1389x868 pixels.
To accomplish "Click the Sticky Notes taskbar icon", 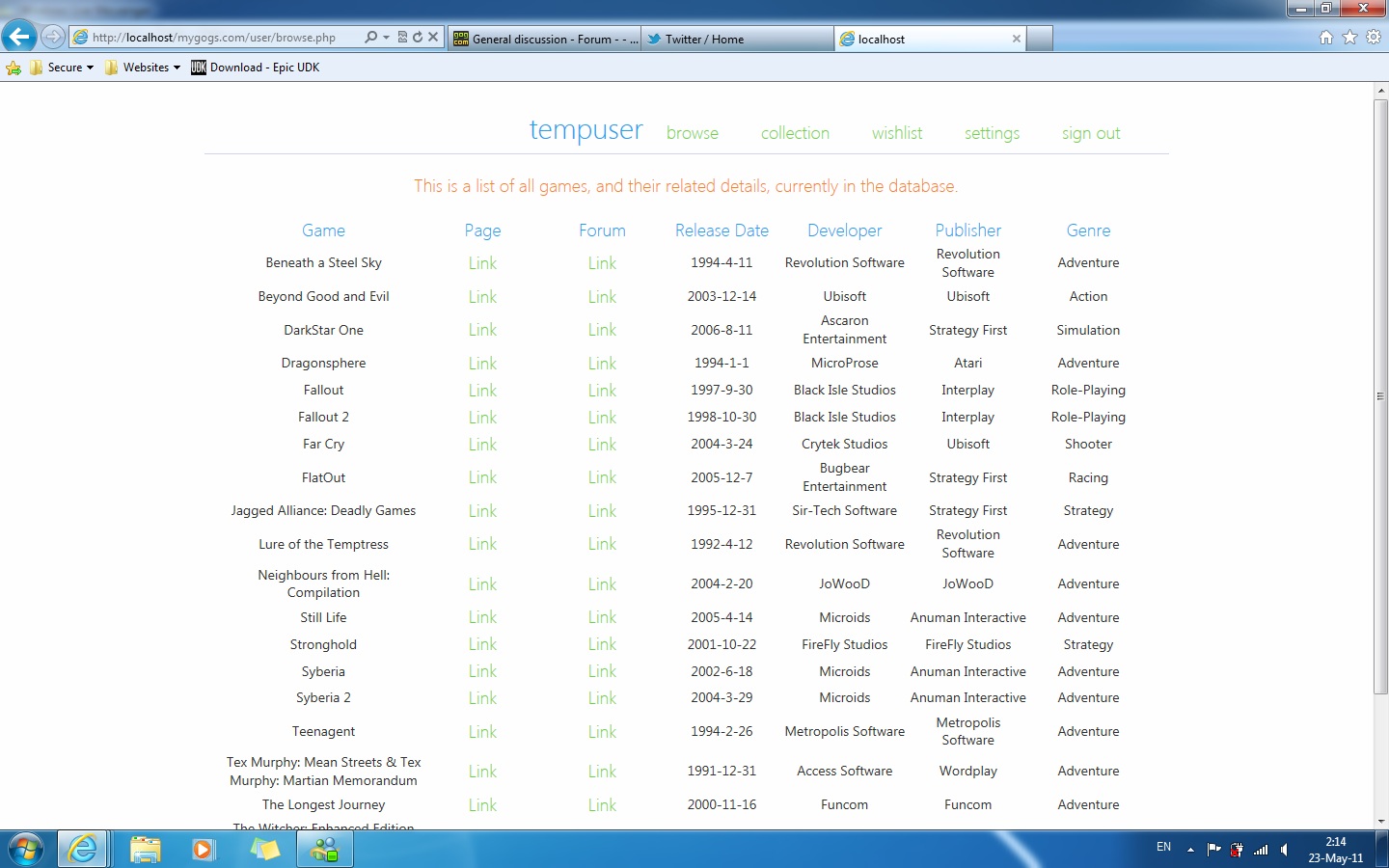I will (x=264, y=850).
